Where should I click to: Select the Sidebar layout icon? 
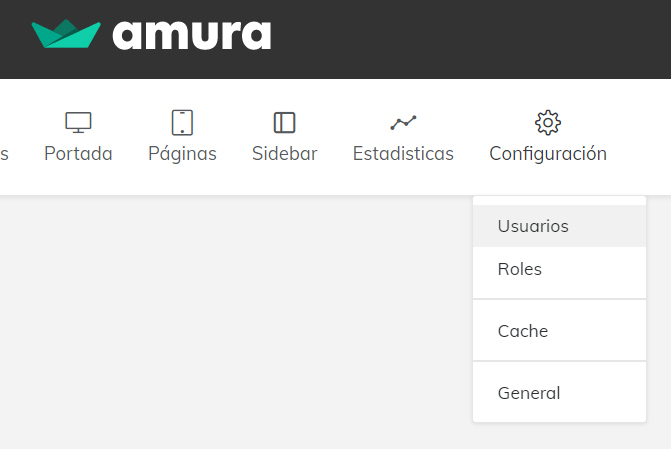tap(285, 122)
